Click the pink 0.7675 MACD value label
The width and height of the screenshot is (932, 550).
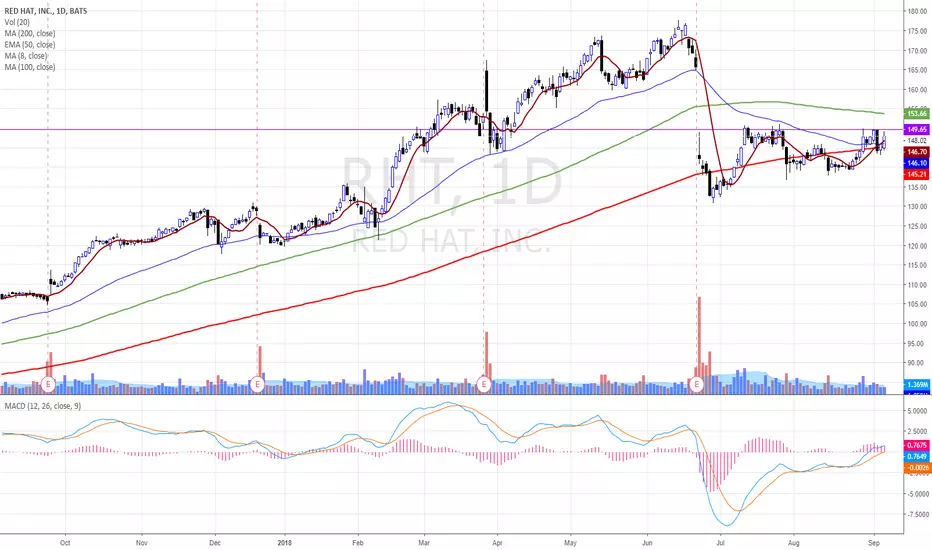click(x=917, y=445)
